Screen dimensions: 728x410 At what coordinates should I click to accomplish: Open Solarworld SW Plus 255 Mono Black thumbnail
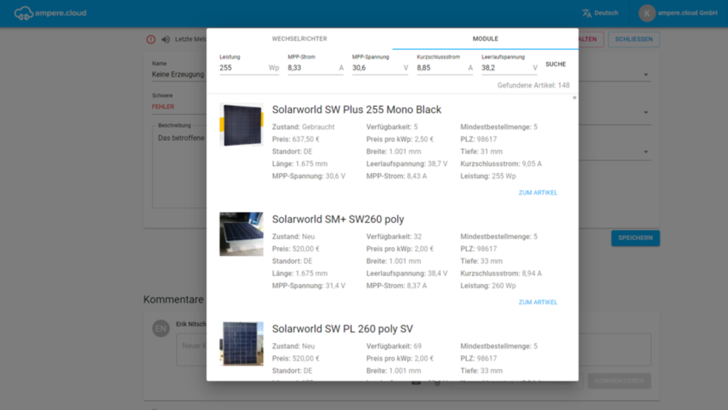[x=241, y=125]
